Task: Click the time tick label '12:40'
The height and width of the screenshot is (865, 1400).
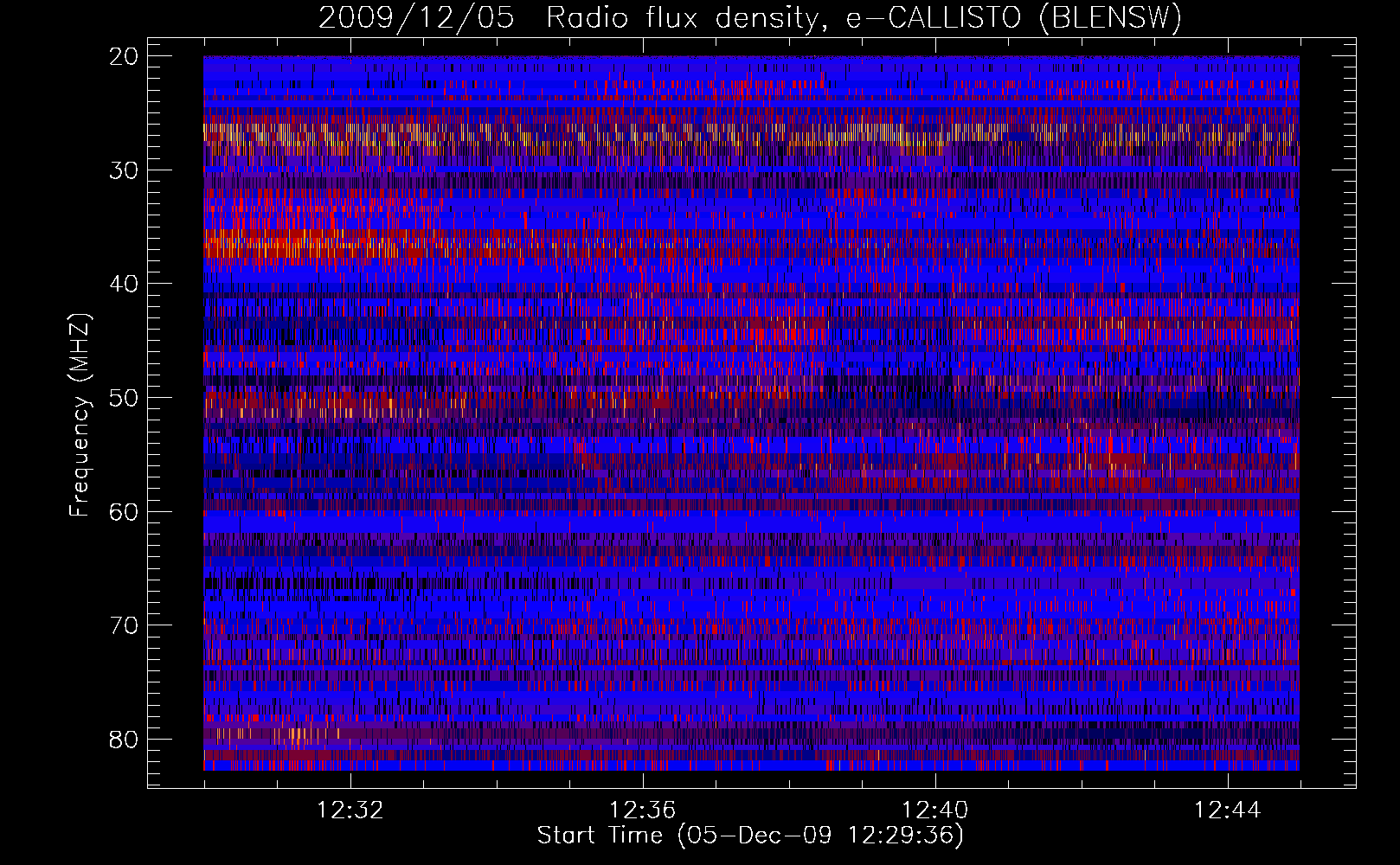Action: pyautogui.click(x=935, y=811)
